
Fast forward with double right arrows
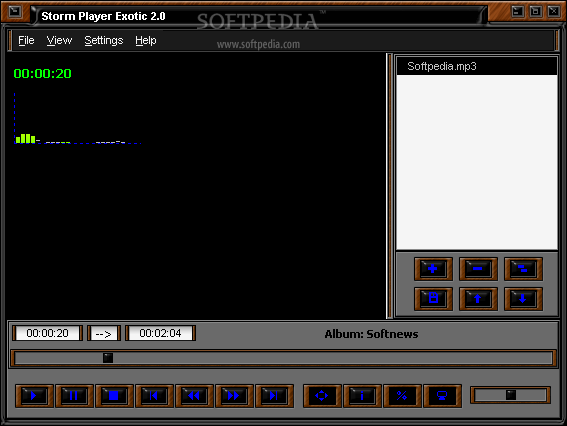[x=234, y=396]
